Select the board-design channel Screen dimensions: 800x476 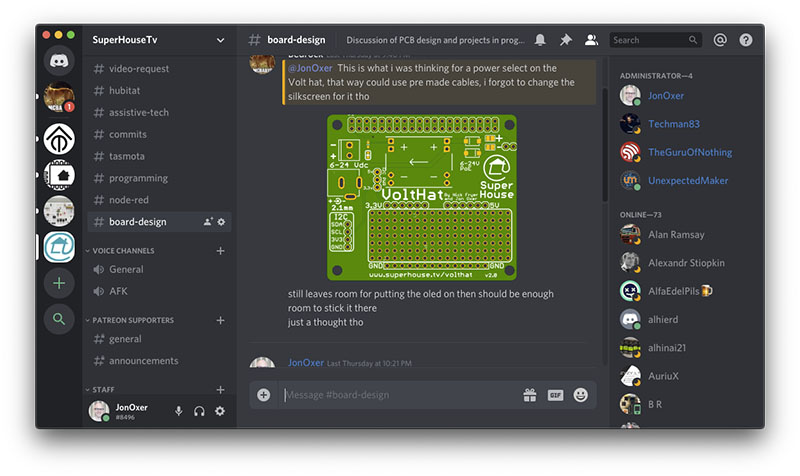click(159, 222)
